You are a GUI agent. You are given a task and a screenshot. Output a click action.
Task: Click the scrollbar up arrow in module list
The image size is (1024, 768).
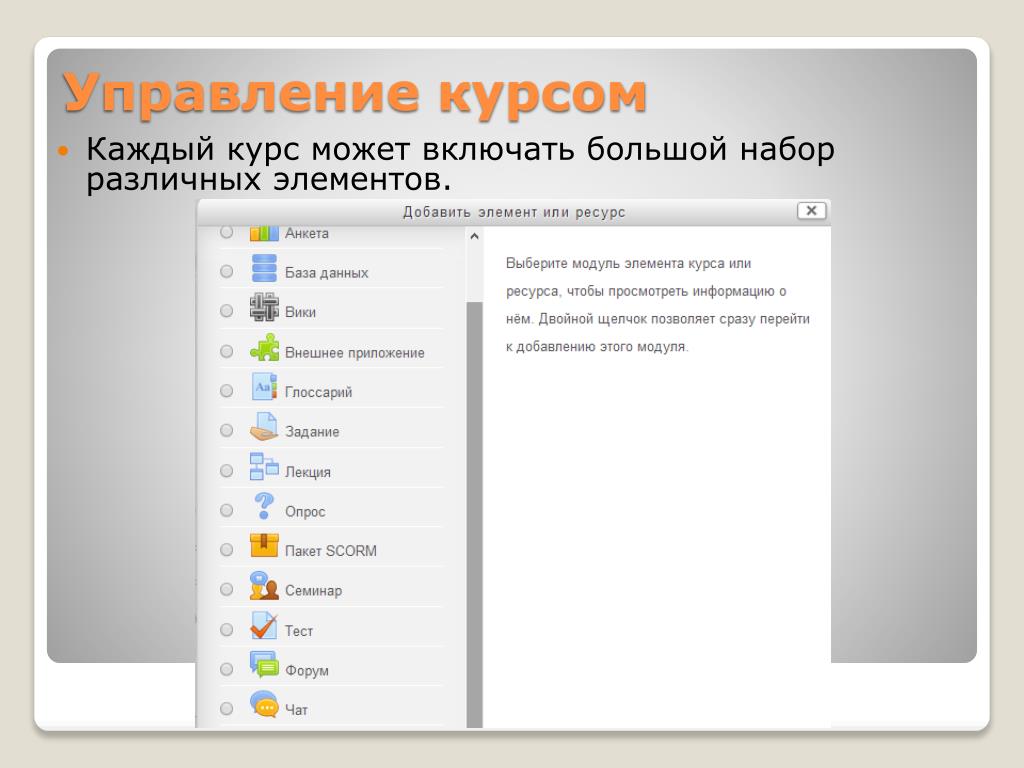tap(475, 236)
